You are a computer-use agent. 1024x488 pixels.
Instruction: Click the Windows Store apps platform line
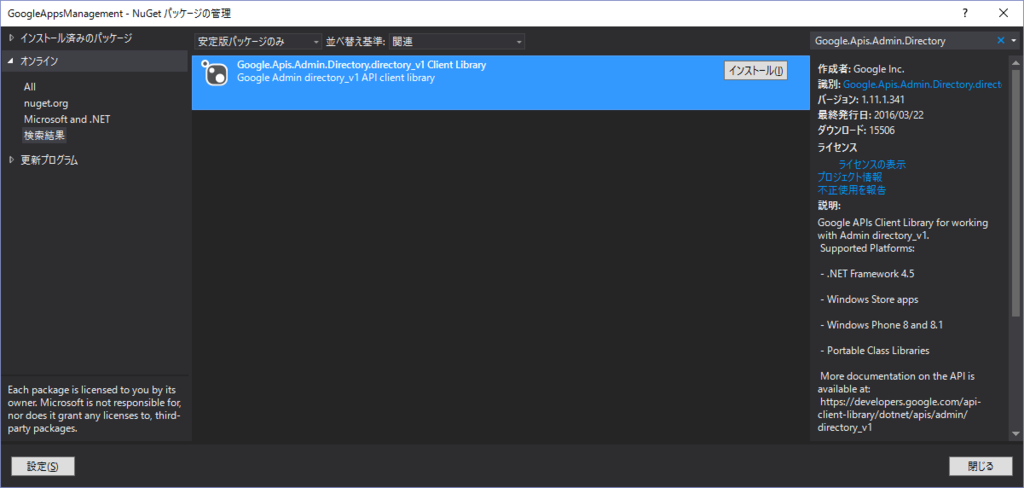869,299
